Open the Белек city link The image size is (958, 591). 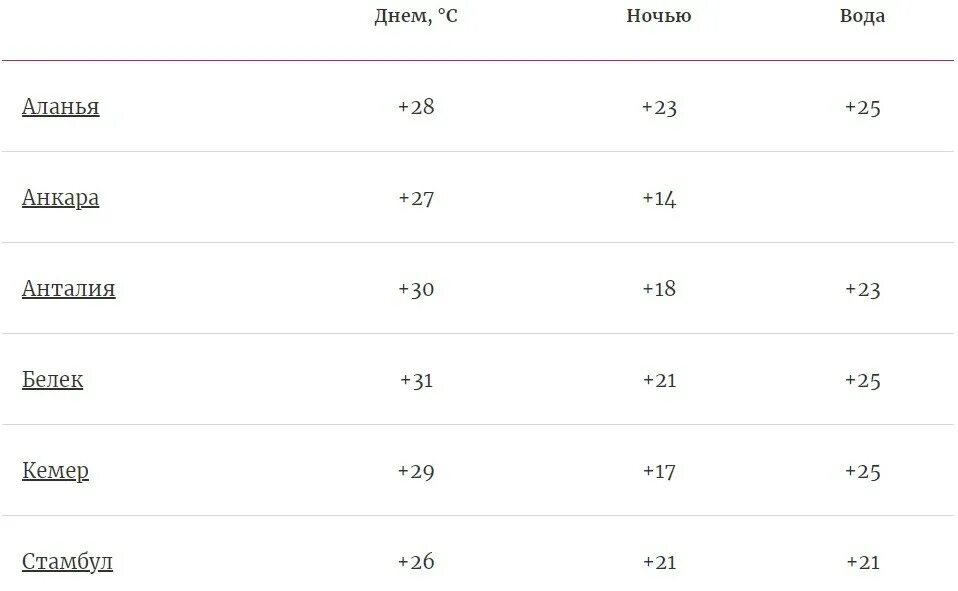(53, 379)
